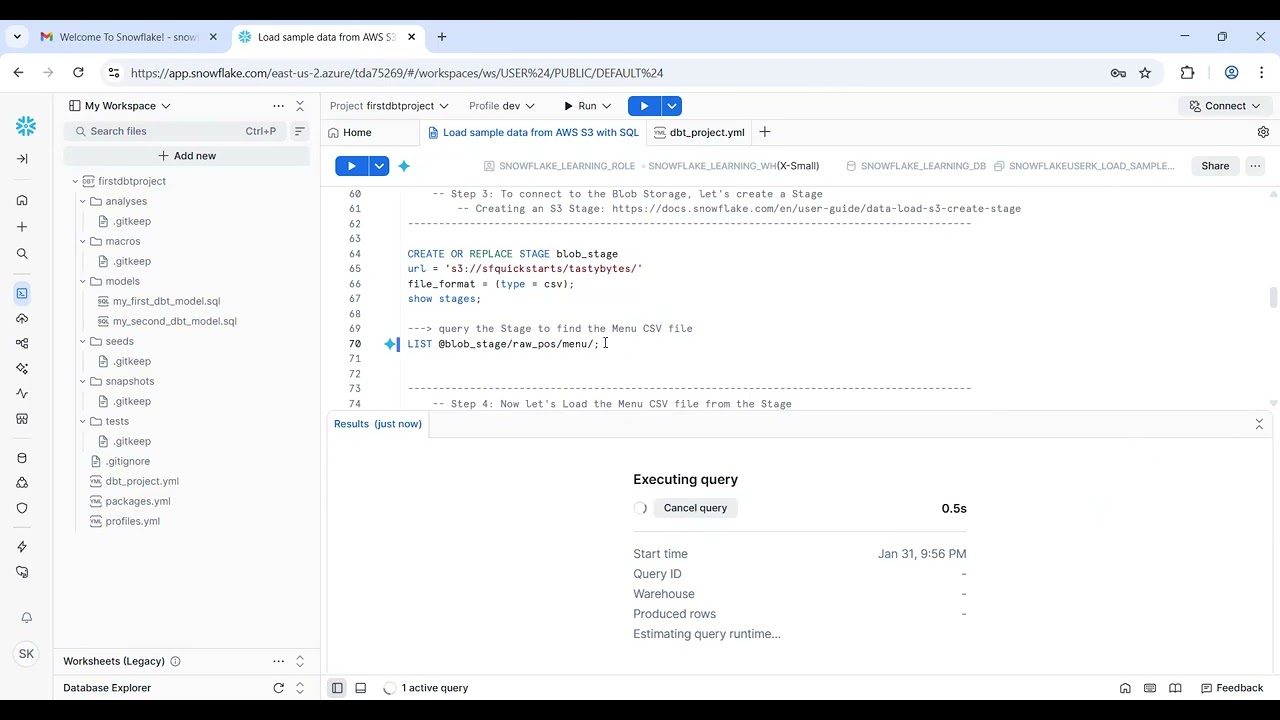Screen dimensions: 1280x720
Task: Select the Results tab
Action: point(378,424)
